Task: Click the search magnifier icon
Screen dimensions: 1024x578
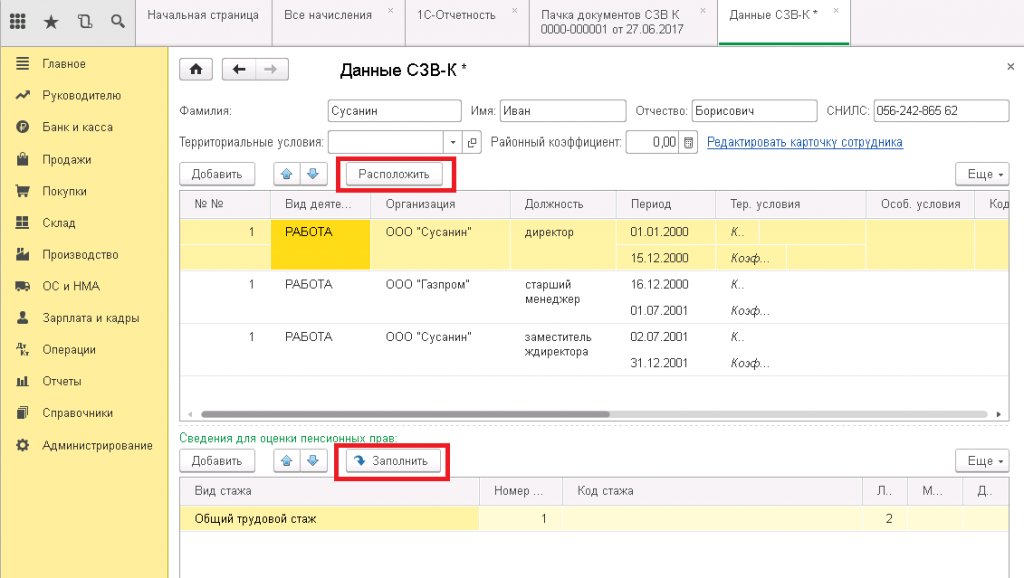Action: point(118,21)
